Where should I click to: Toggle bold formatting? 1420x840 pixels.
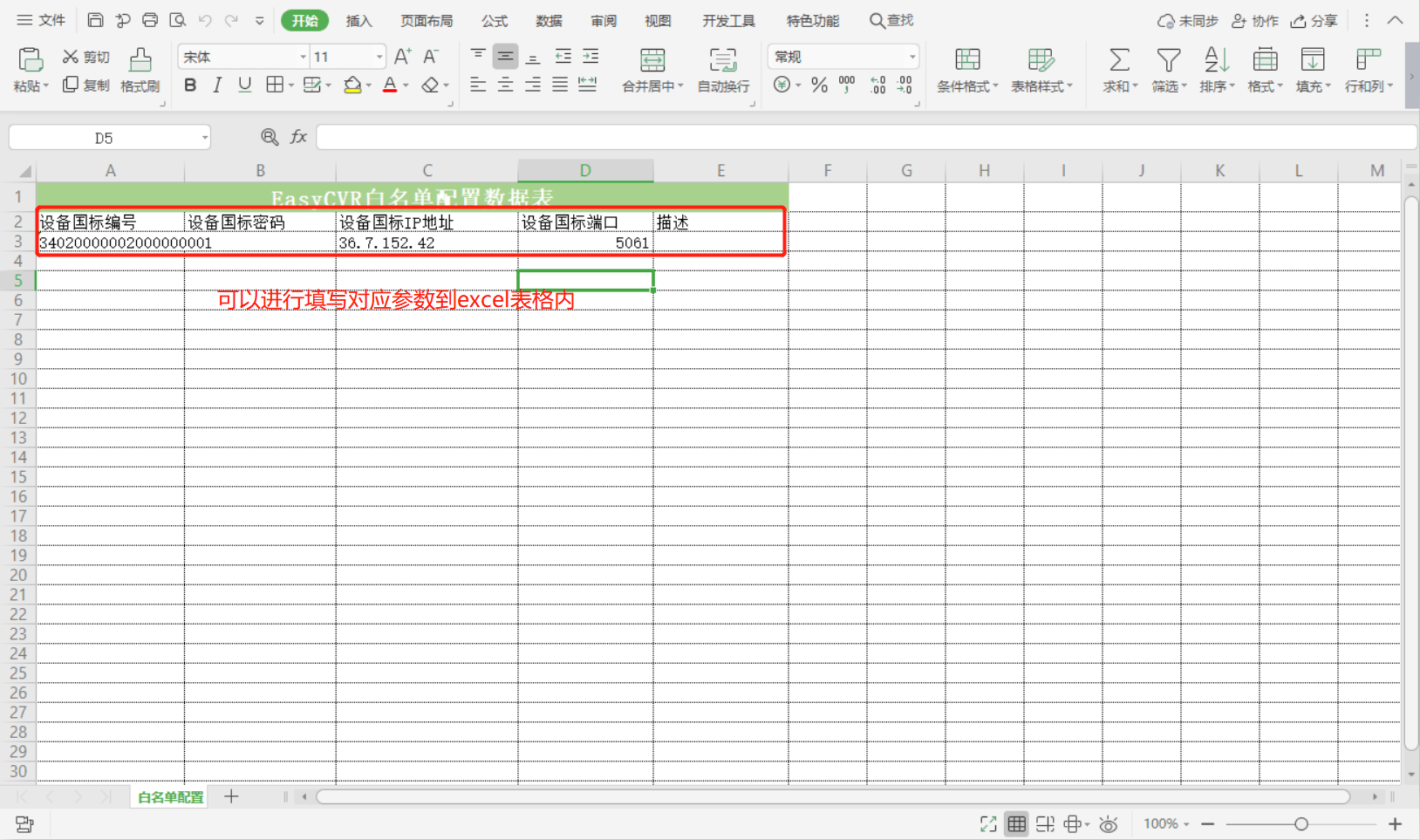190,85
